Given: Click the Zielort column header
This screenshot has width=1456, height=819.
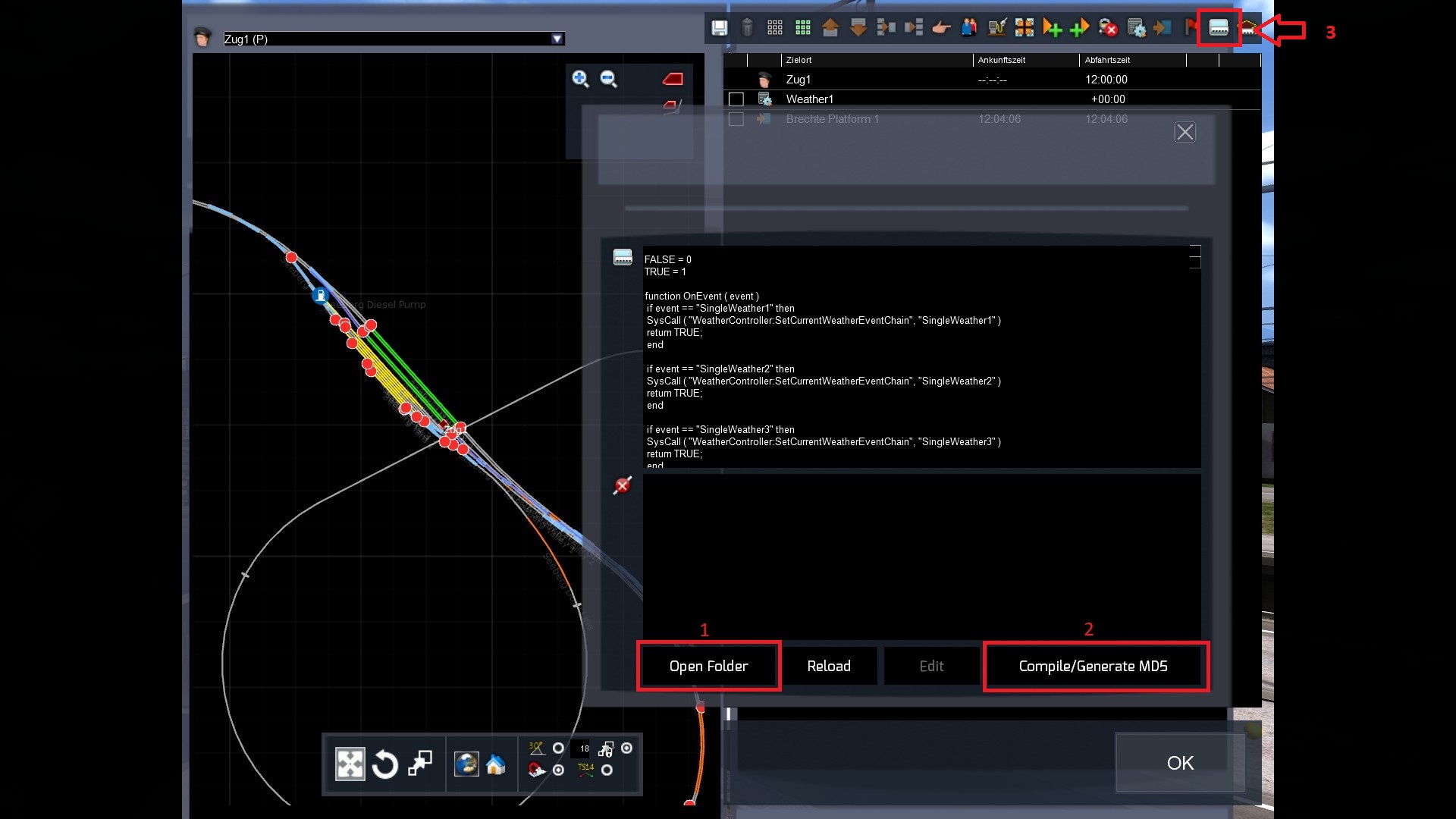Looking at the screenshot, I should tap(799, 60).
